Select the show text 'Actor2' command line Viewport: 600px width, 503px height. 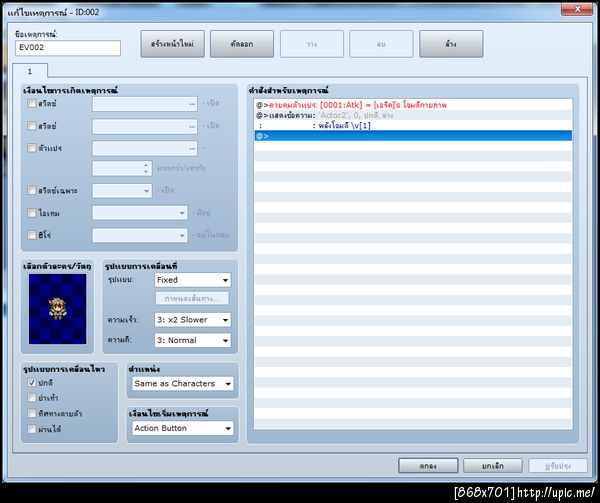pyautogui.click(x=413, y=115)
